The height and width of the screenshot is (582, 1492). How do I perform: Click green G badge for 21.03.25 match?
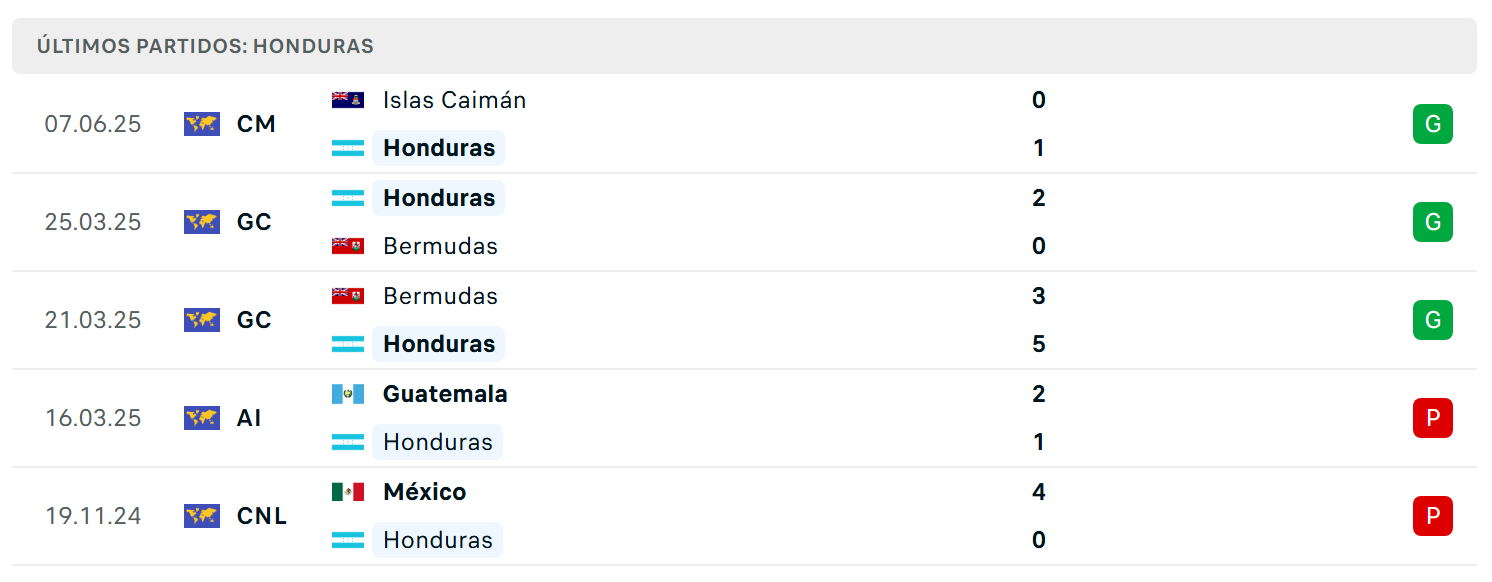pos(1433,320)
